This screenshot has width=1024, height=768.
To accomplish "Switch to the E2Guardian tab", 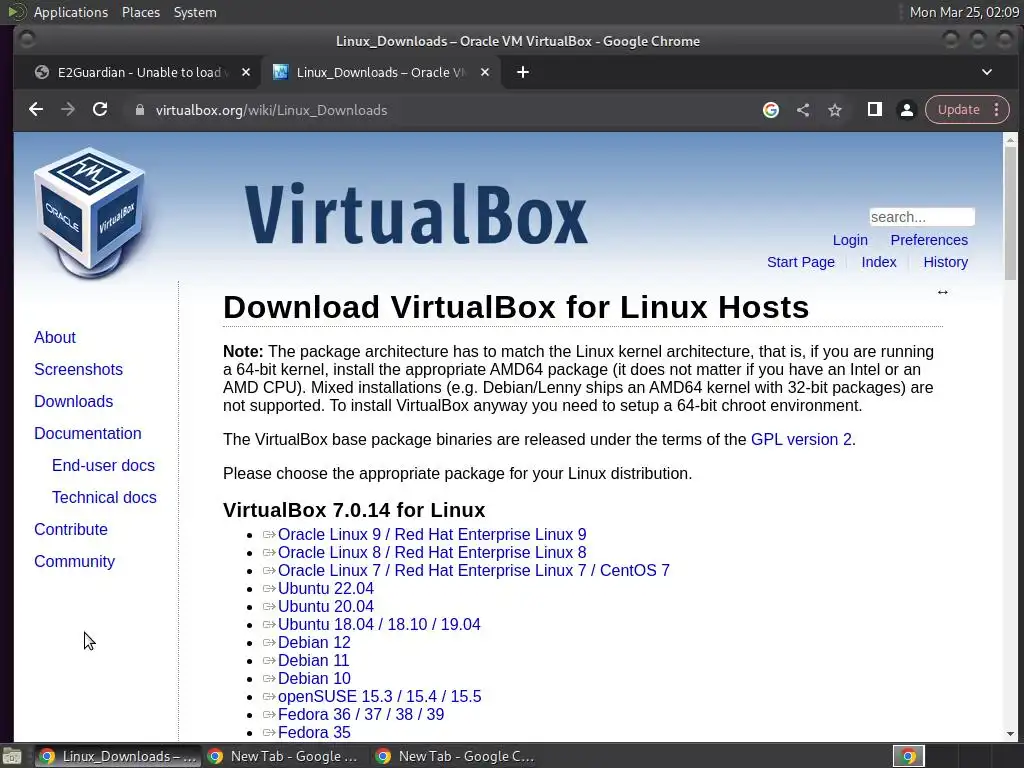I will pos(138,72).
